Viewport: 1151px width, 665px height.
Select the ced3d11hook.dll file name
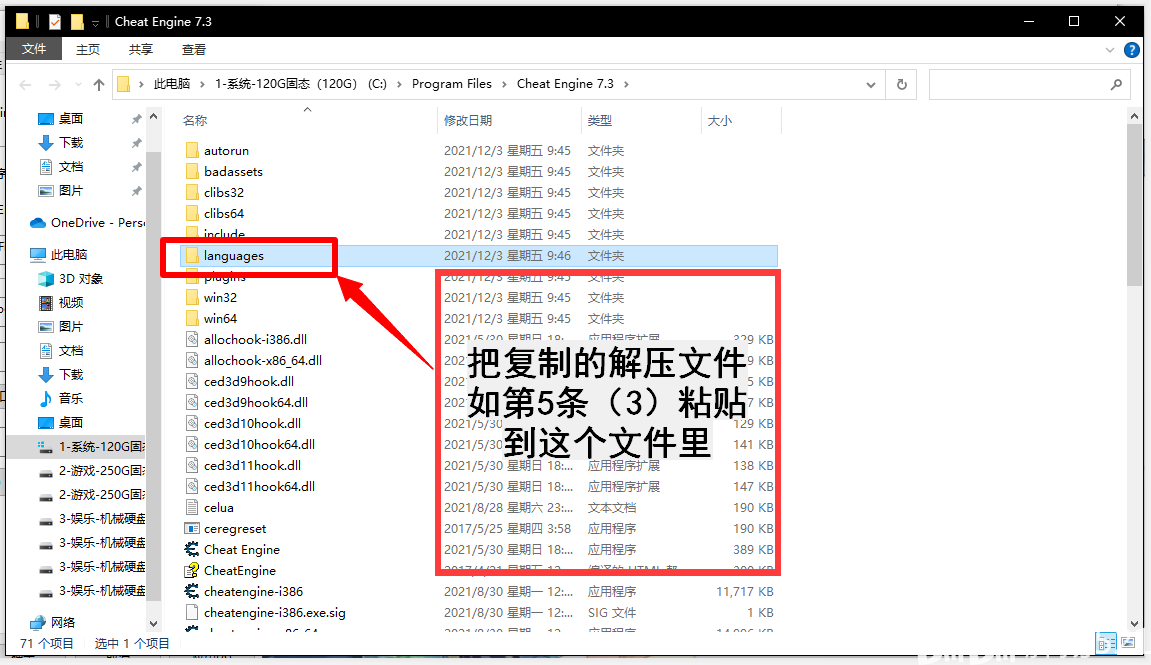[x=253, y=465]
